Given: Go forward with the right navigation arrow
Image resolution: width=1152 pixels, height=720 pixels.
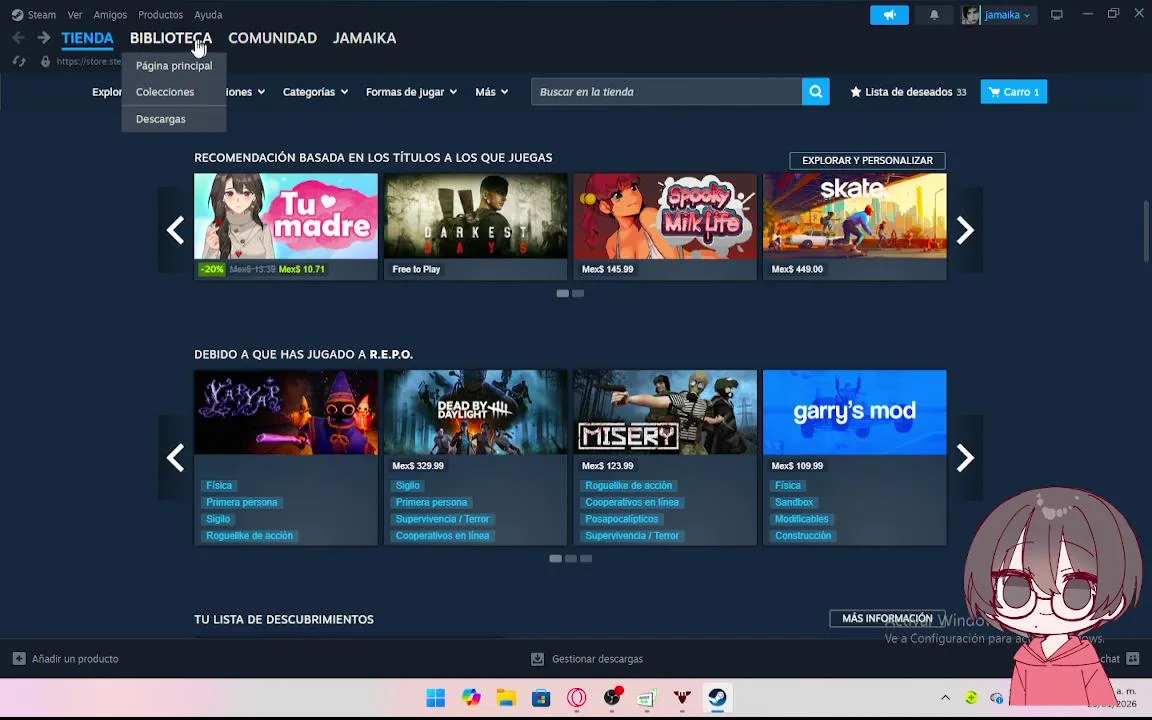Looking at the screenshot, I should coord(43,37).
